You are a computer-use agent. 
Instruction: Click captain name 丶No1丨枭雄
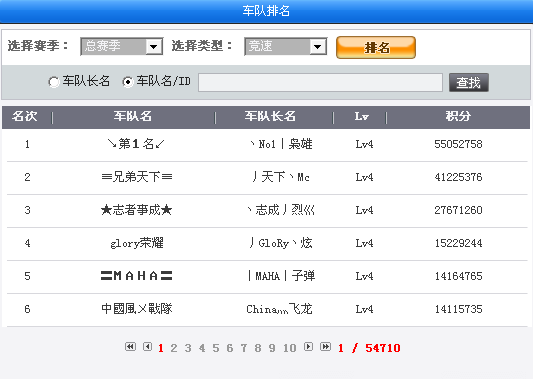pyautogui.click(x=281, y=144)
